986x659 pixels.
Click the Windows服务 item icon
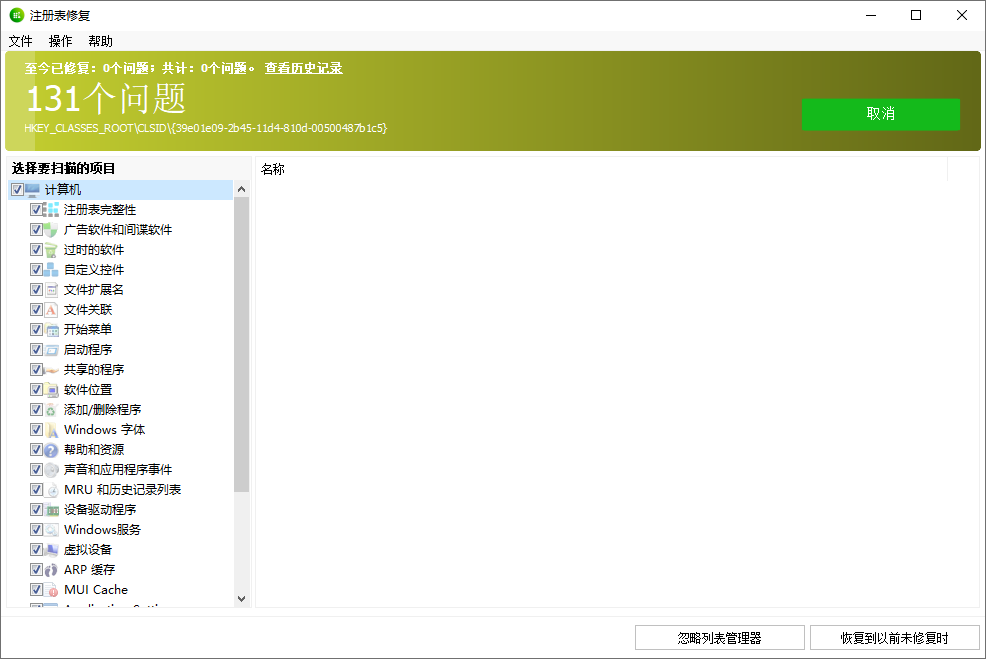(x=51, y=529)
